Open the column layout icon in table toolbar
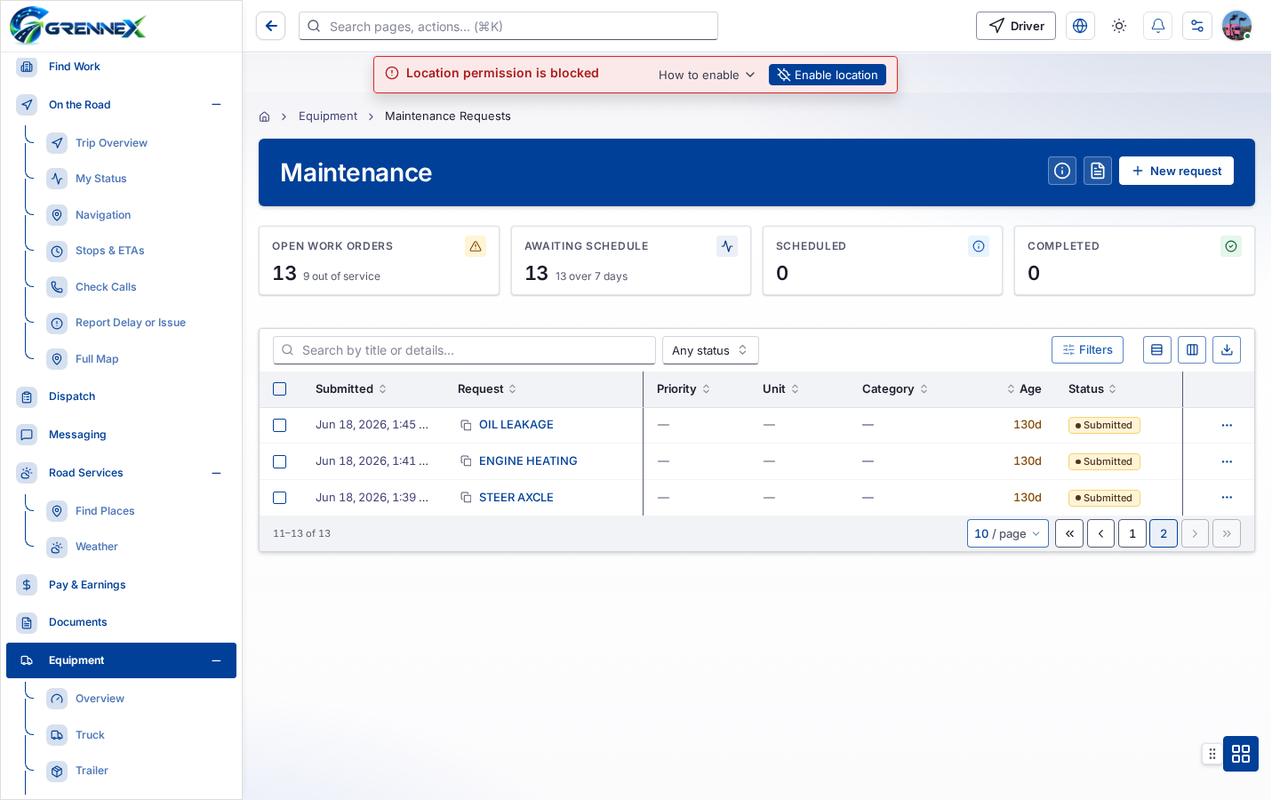 [x=1192, y=350]
